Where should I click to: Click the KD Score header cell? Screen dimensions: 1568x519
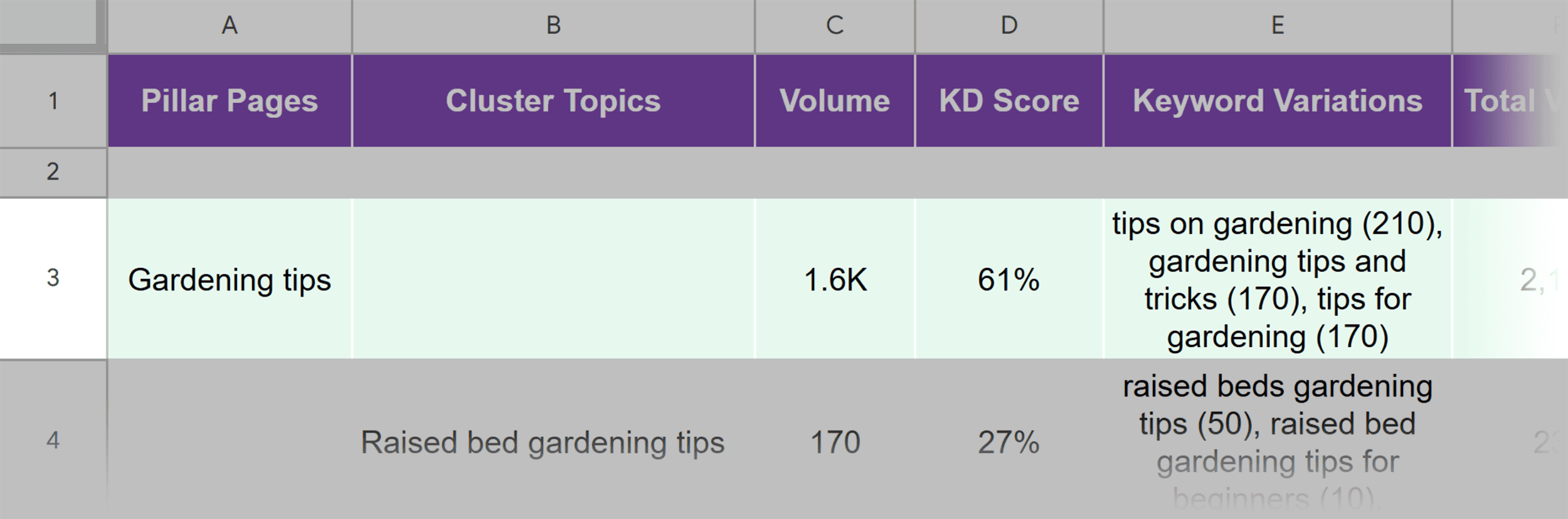(1009, 100)
